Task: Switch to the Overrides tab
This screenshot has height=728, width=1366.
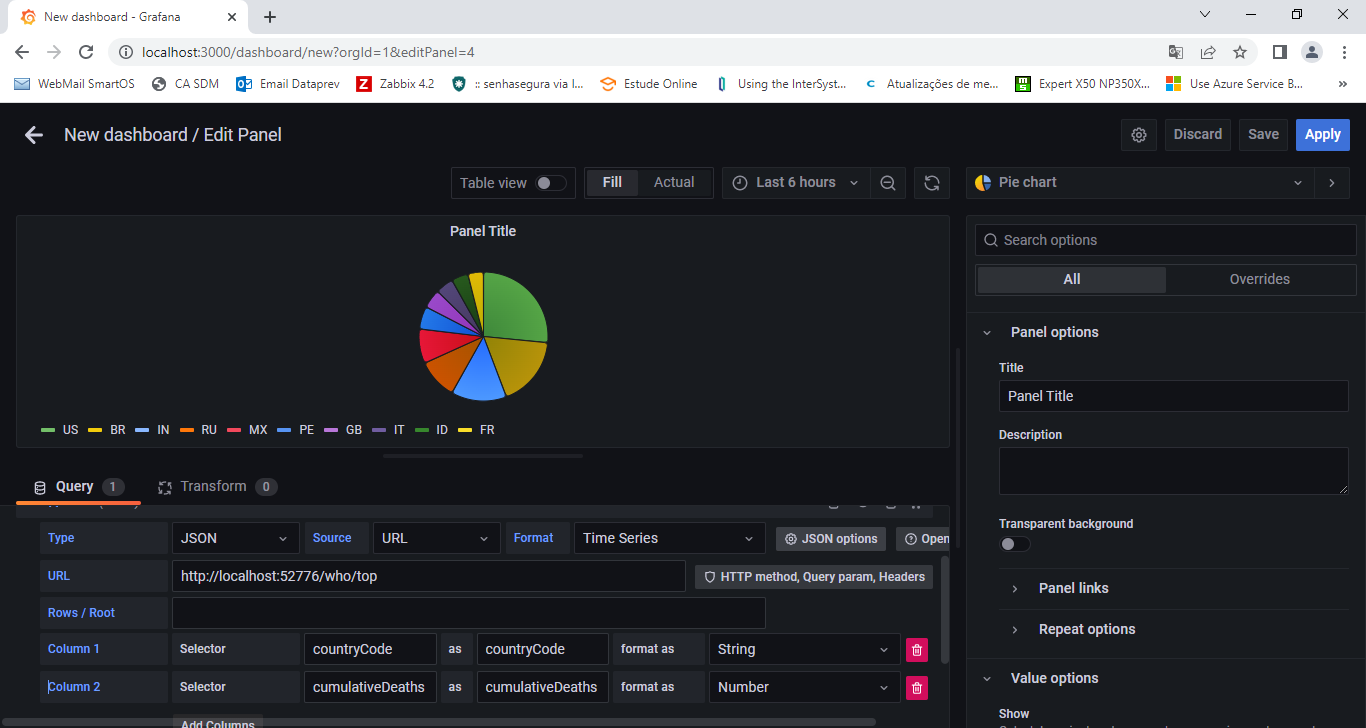Action: click(x=1259, y=279)
